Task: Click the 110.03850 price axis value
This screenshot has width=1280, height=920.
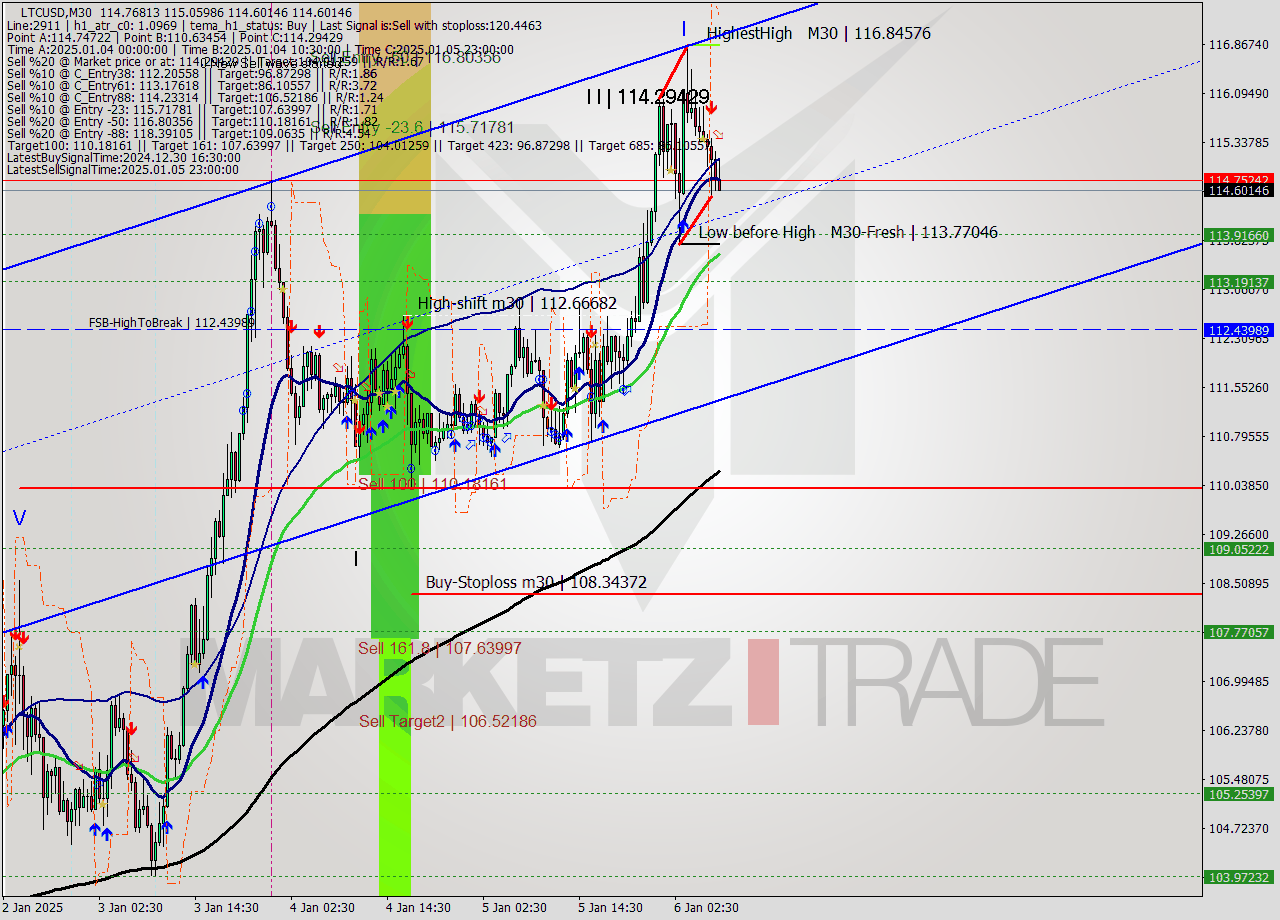Action: (1239, 486)
